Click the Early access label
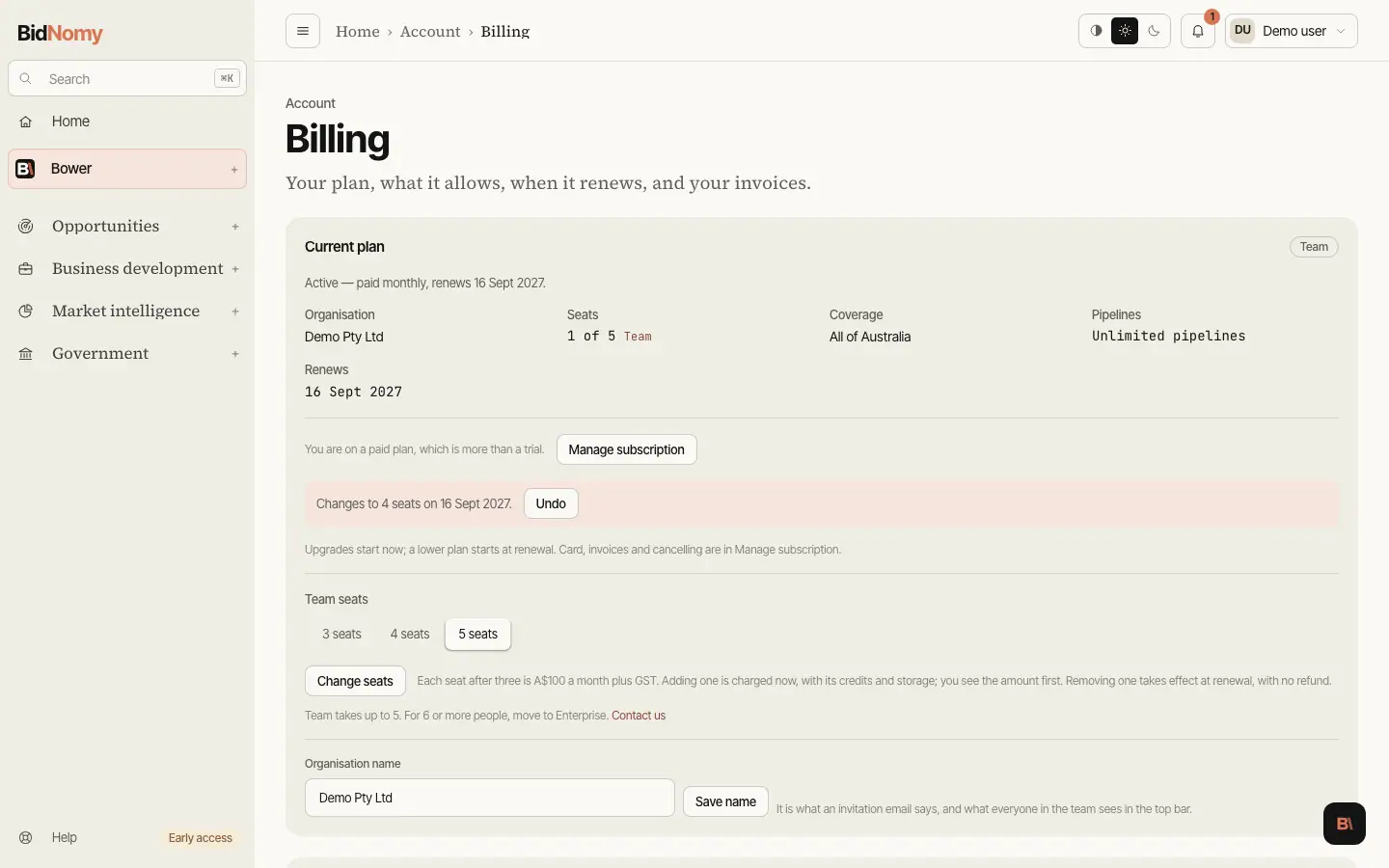This screenshot has width=1389, height=868. [x=201, y=838]
